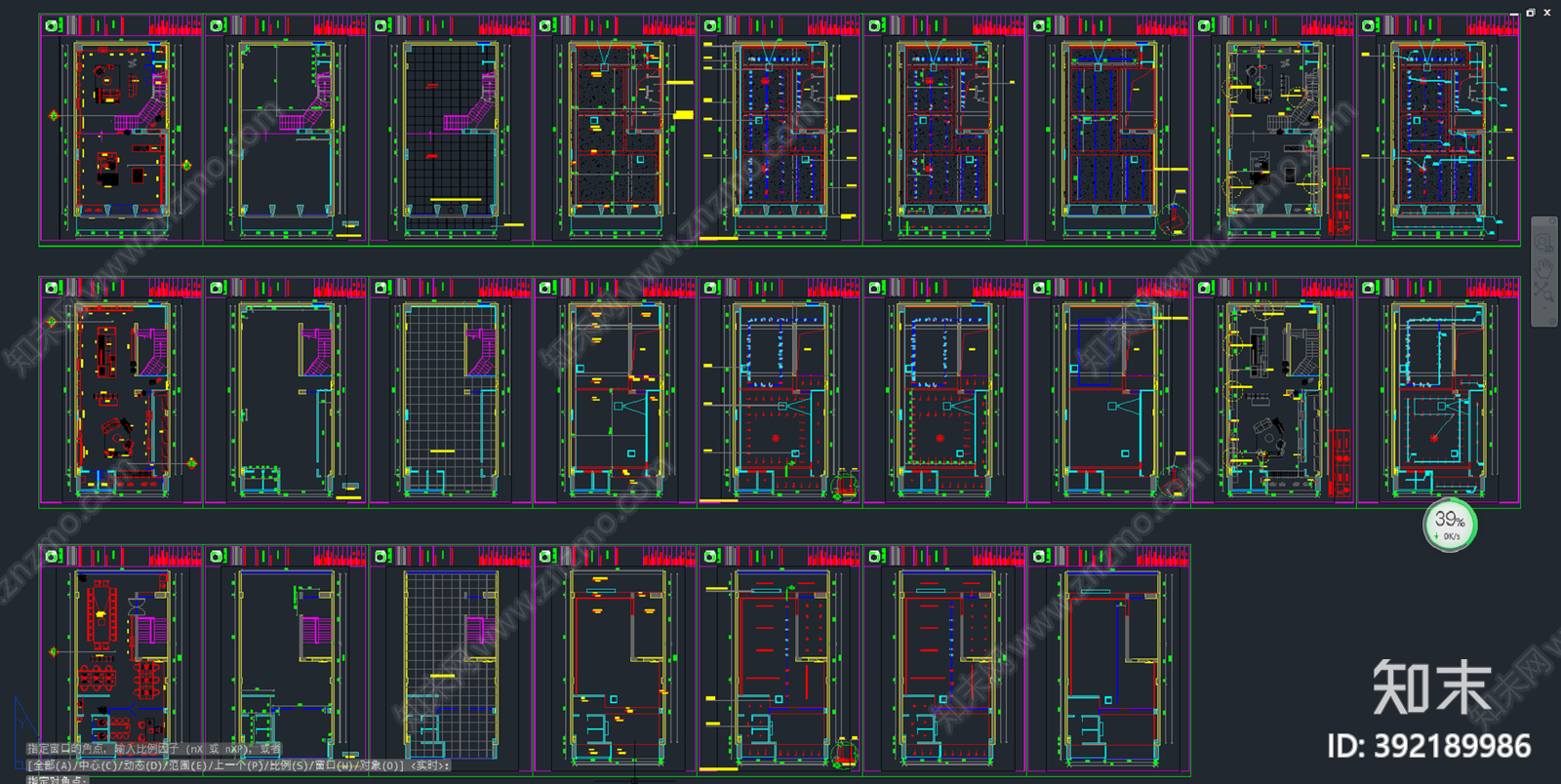Expand the zoom options dropdown arrow

(1544, 308)
